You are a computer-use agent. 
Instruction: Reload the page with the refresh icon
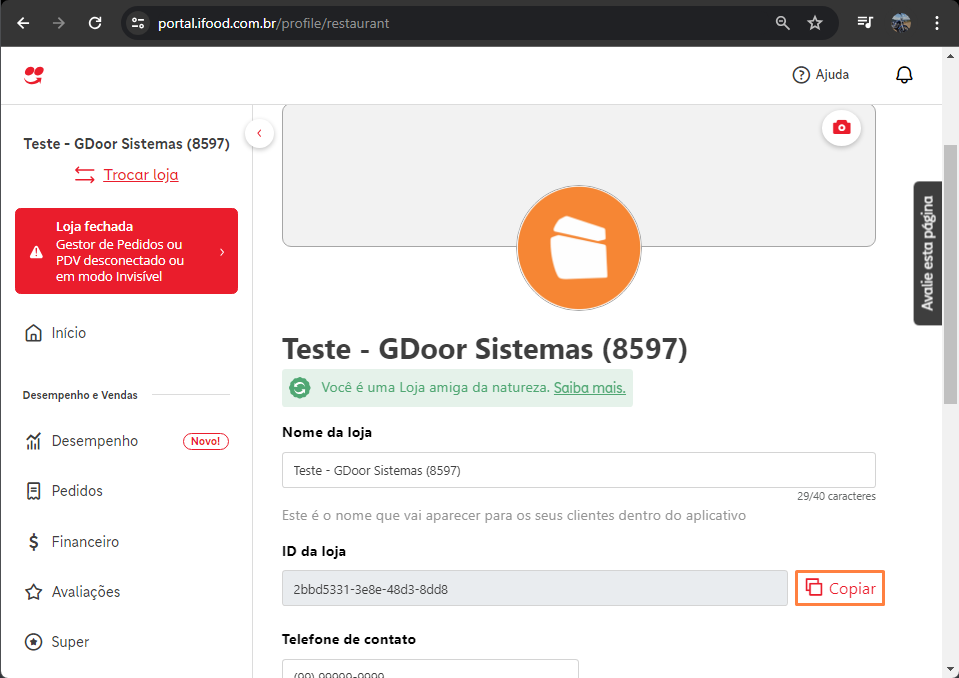point(95,23)
